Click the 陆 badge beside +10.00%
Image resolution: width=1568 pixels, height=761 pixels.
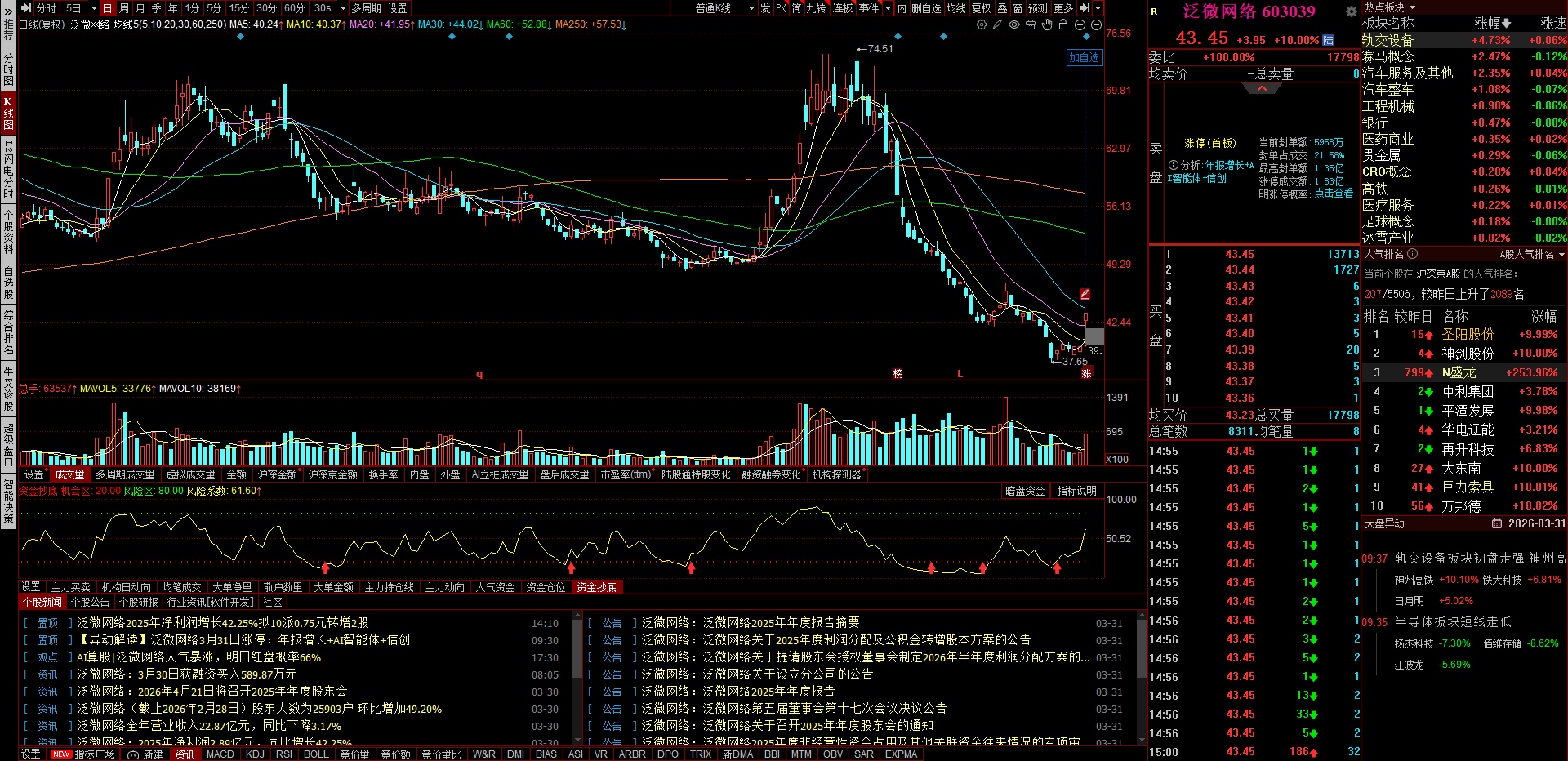1328,40
